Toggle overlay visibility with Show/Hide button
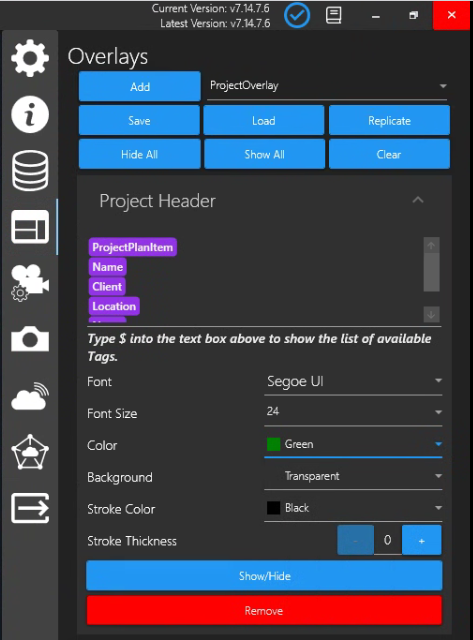Screen dimensions: 473x640 coord(264,576)
